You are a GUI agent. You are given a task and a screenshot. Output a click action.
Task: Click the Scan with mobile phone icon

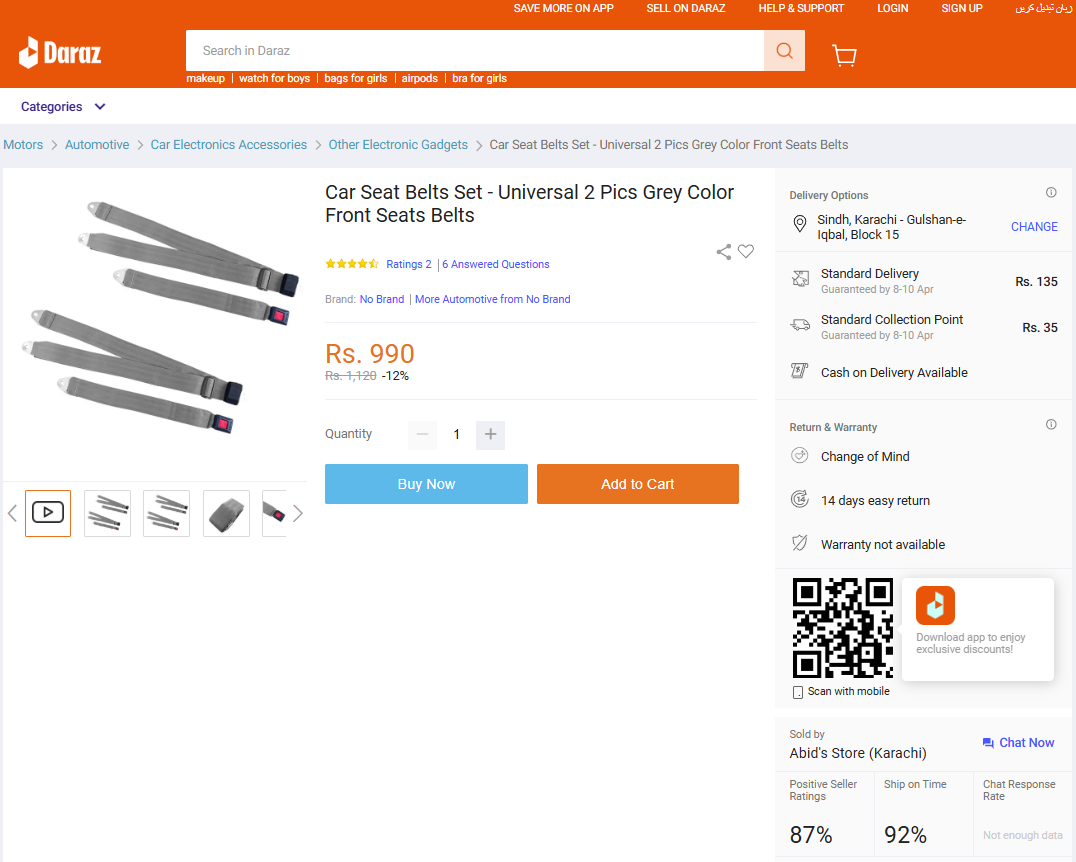(x=797, y=692)
